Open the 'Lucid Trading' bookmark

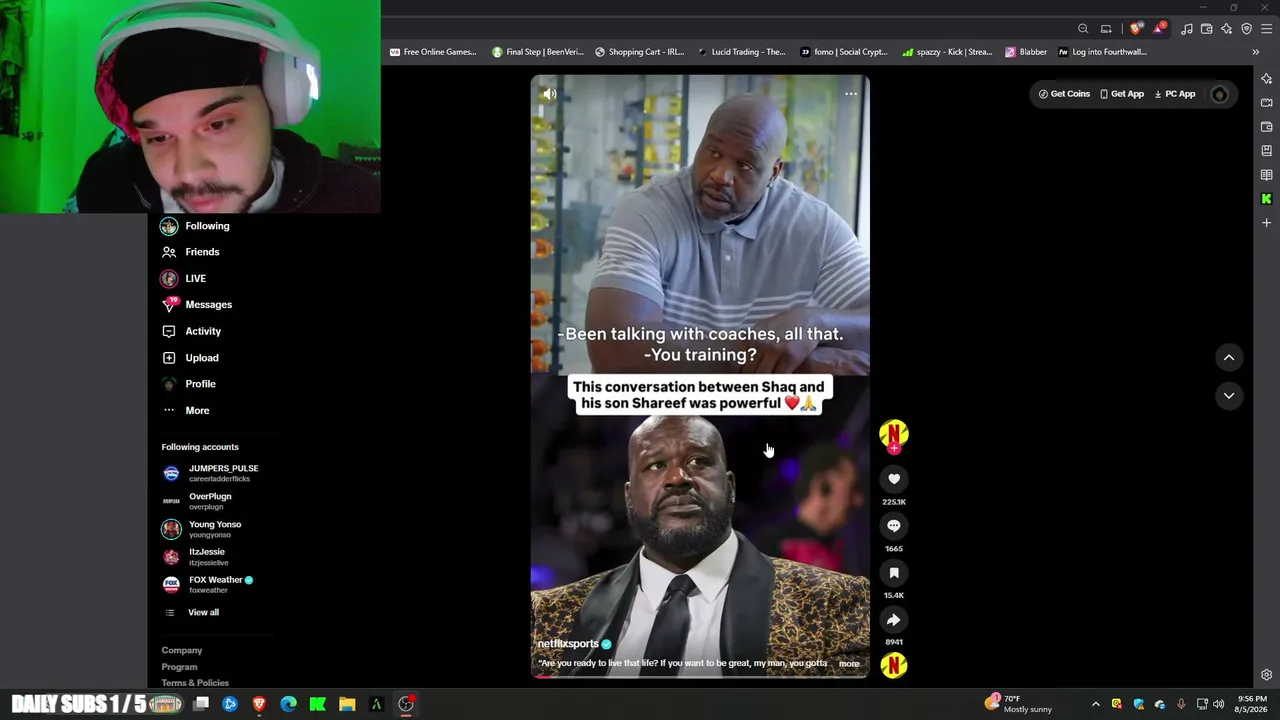[x=742, y=52]
